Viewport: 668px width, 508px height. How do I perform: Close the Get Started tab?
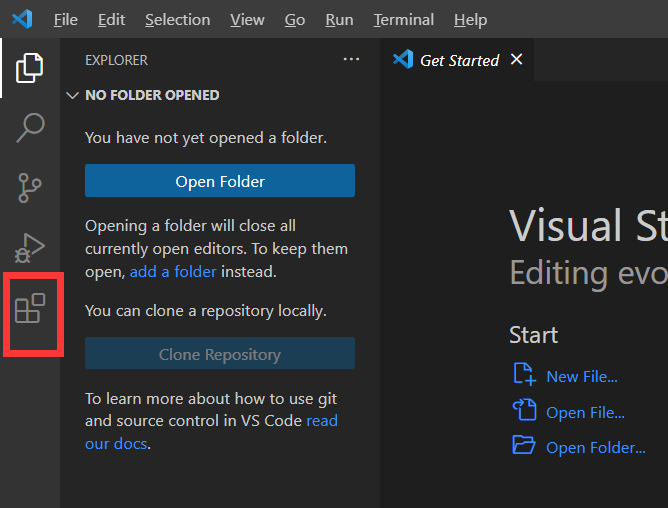pos(517,60)
